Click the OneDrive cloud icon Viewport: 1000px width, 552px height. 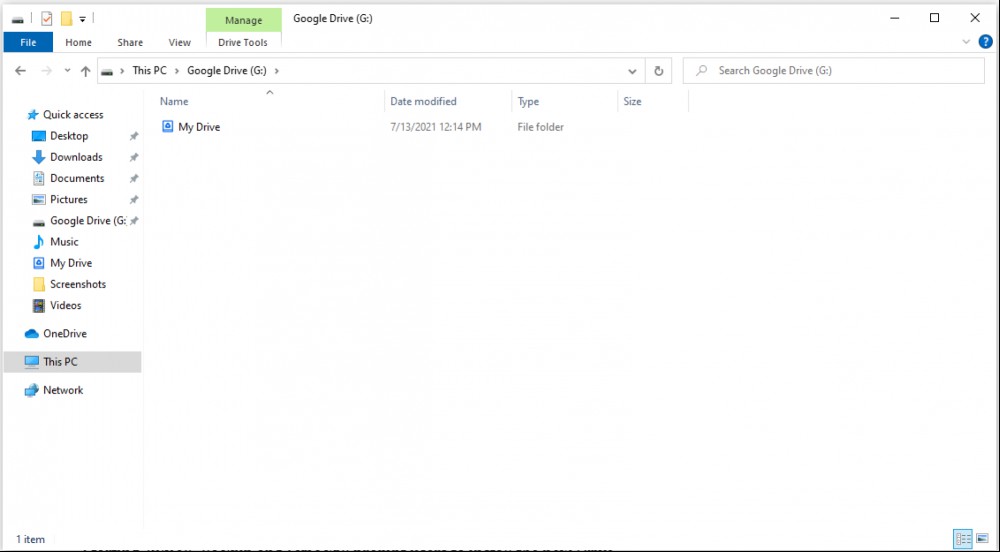tap(31, 333)
